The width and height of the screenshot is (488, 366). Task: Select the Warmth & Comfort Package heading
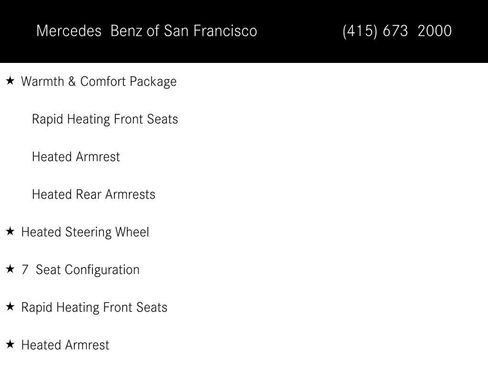tap(99, 82)
